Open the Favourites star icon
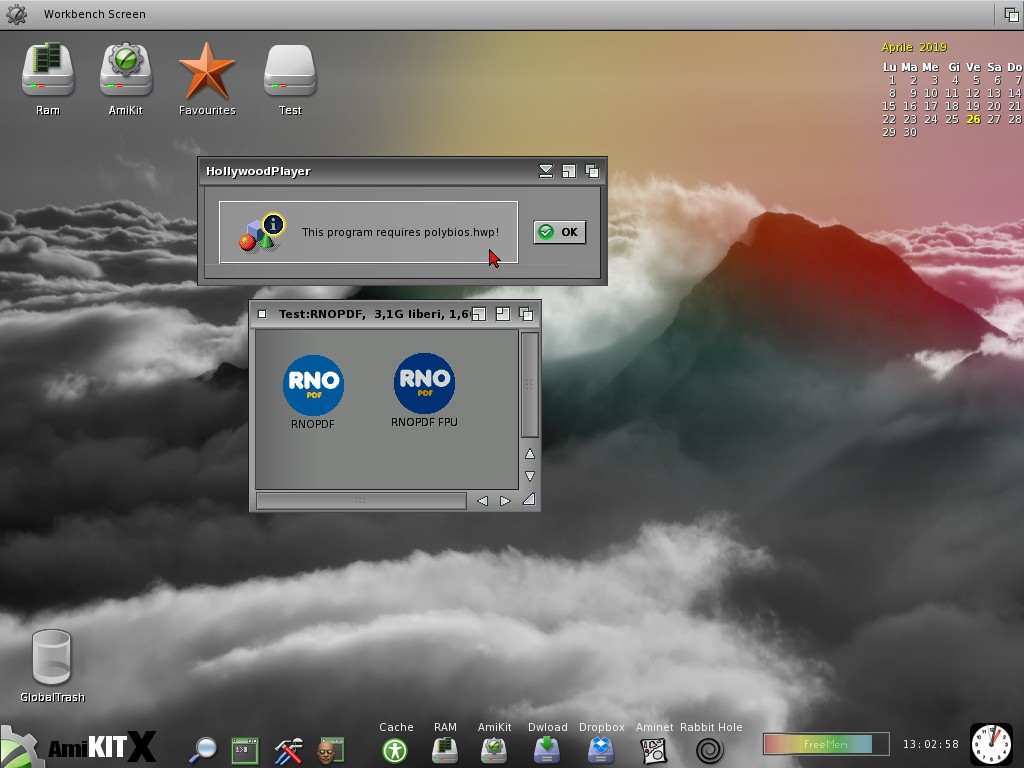 (x=207, y=71)
